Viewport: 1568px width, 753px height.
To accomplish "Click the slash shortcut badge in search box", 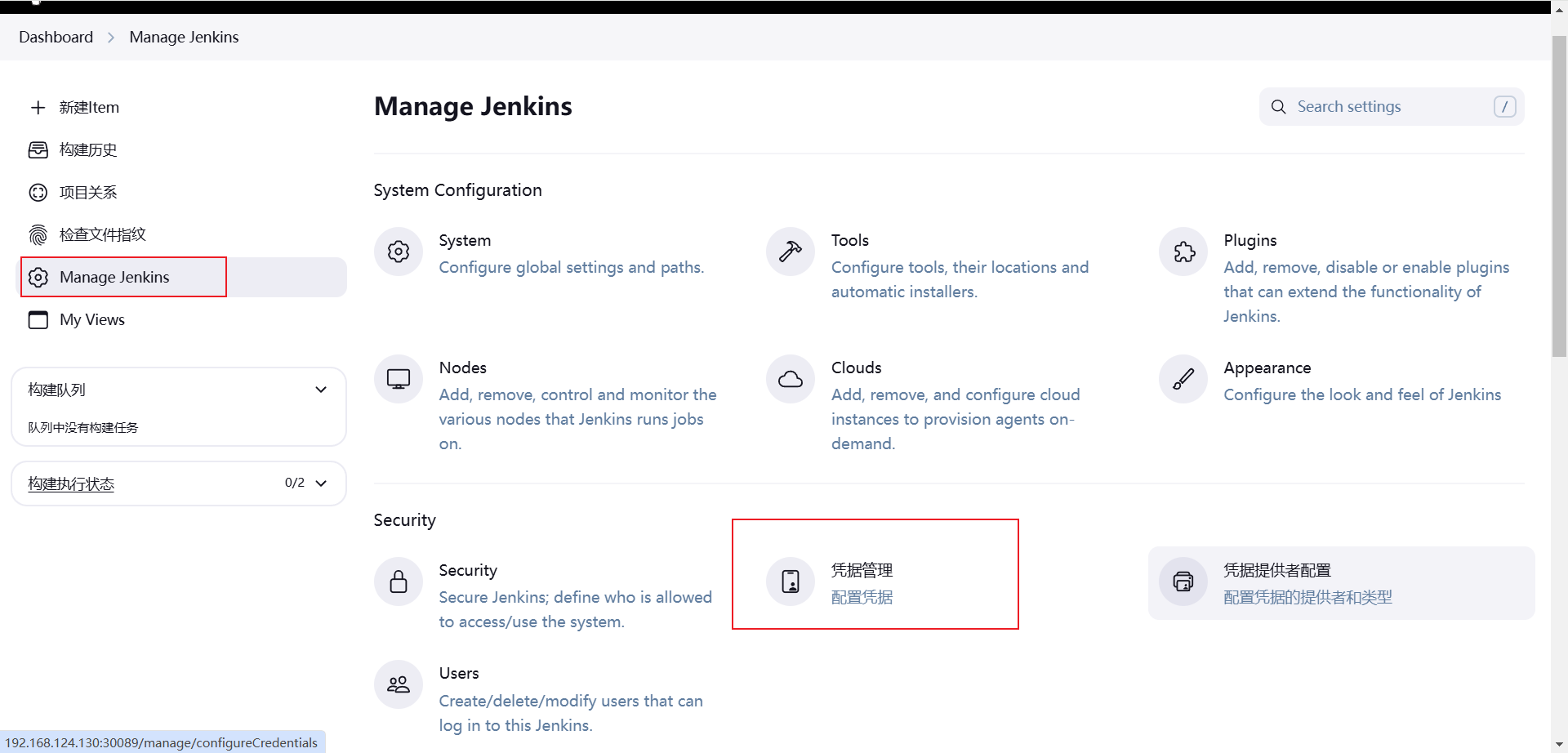I will click(1505, 107).
